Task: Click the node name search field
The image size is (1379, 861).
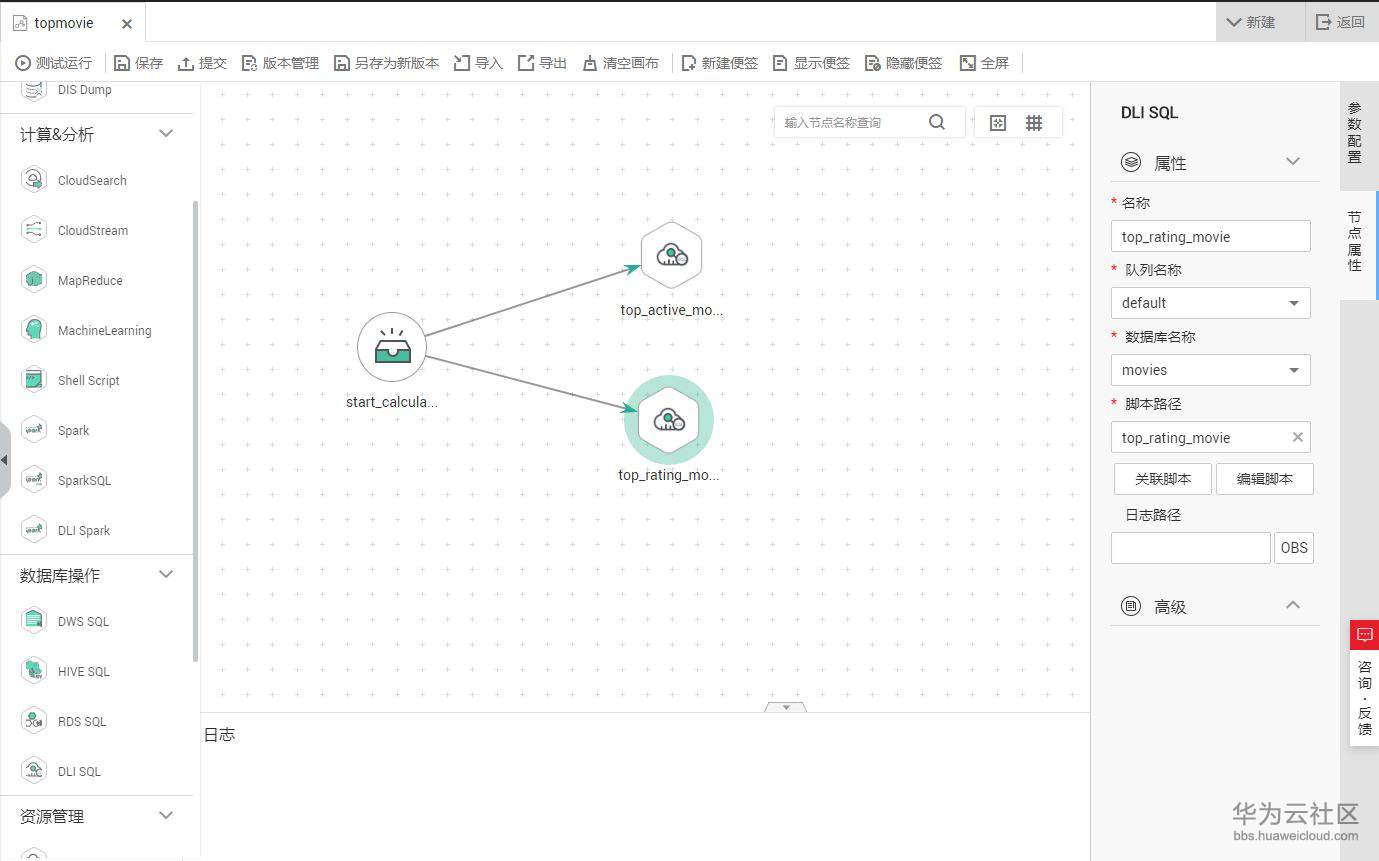Action: [850, 122]
